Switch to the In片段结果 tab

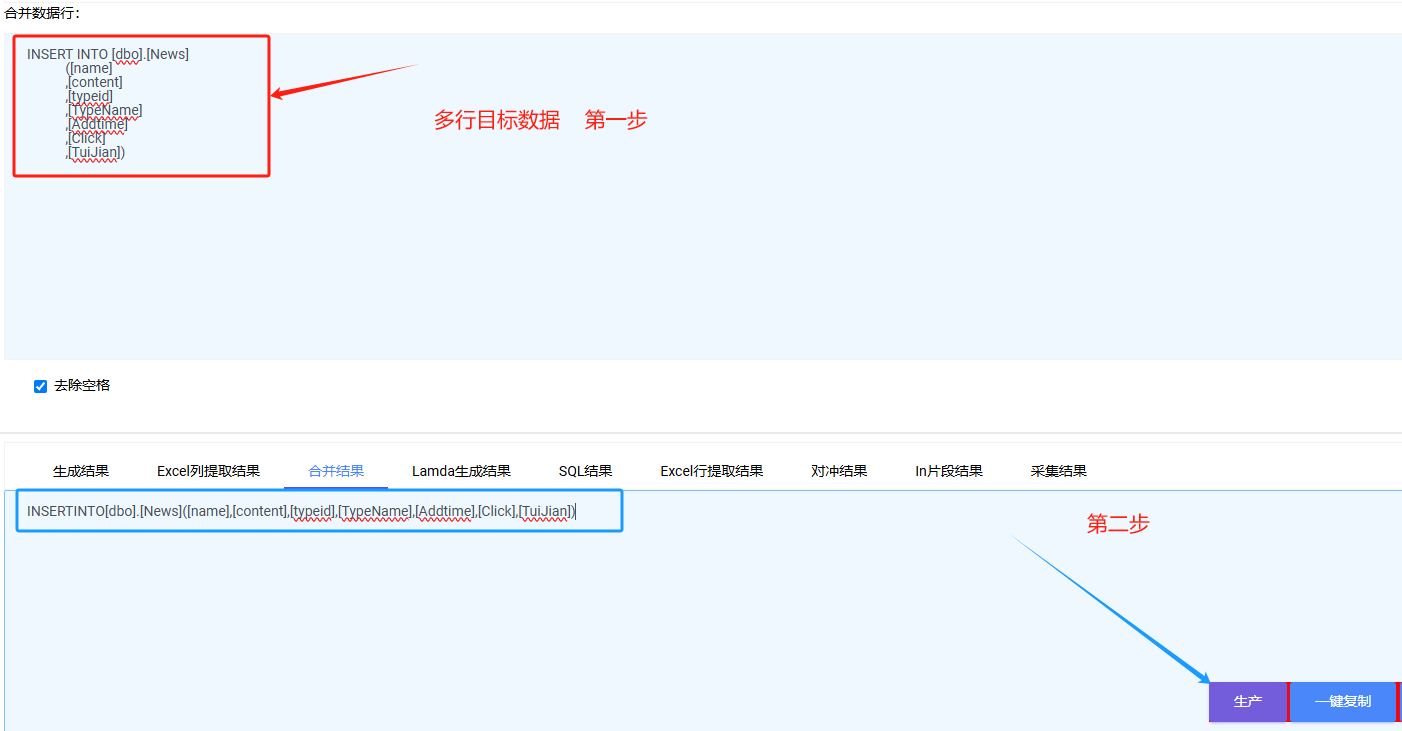pyautogui.click(x=948, y=471)
